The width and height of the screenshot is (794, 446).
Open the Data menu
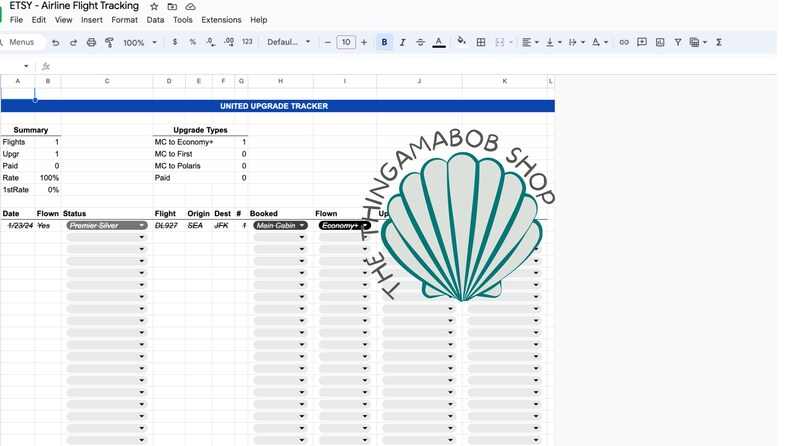(155, 20)
